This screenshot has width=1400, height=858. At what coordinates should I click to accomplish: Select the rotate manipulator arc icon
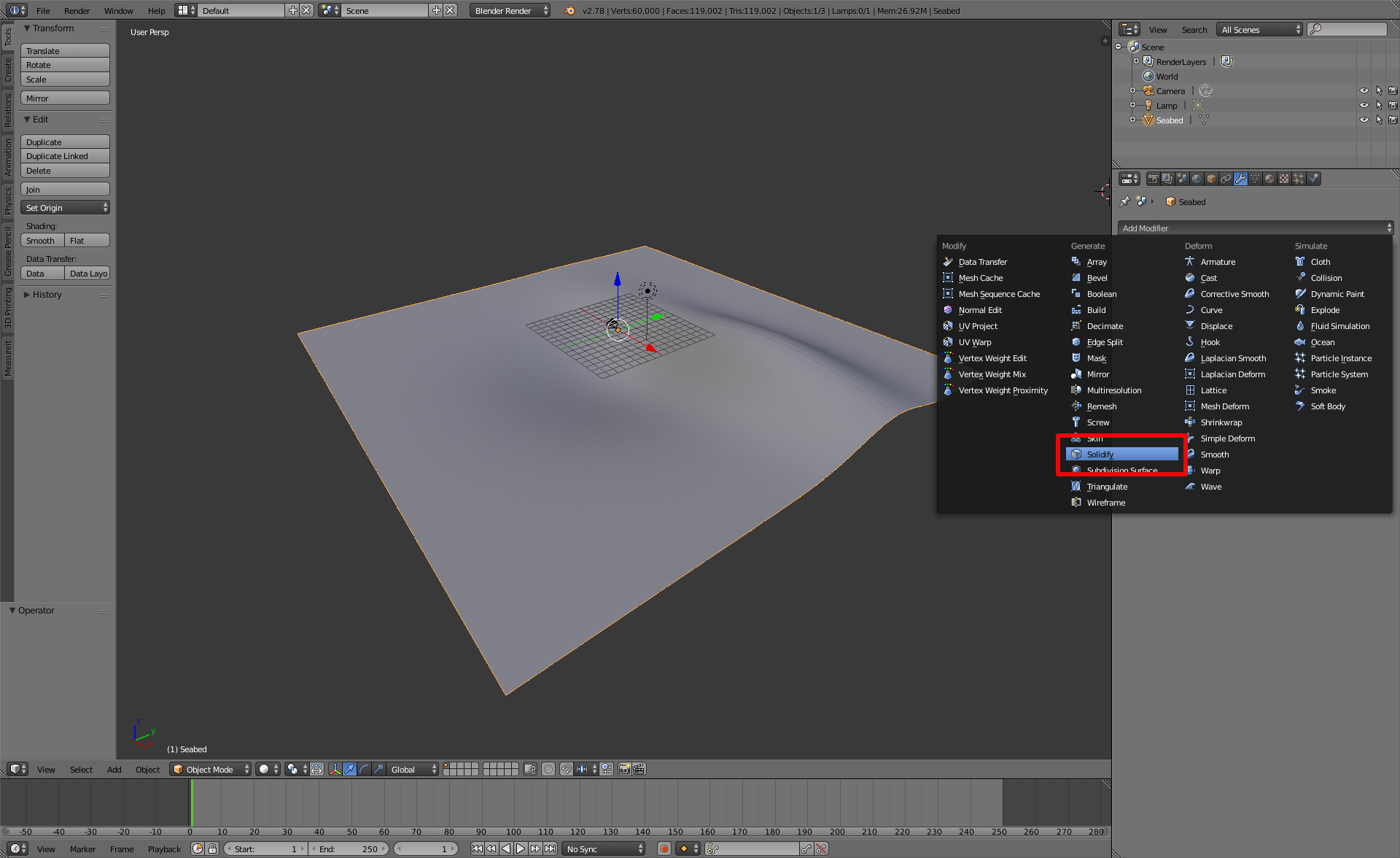[x=364, y=769]
